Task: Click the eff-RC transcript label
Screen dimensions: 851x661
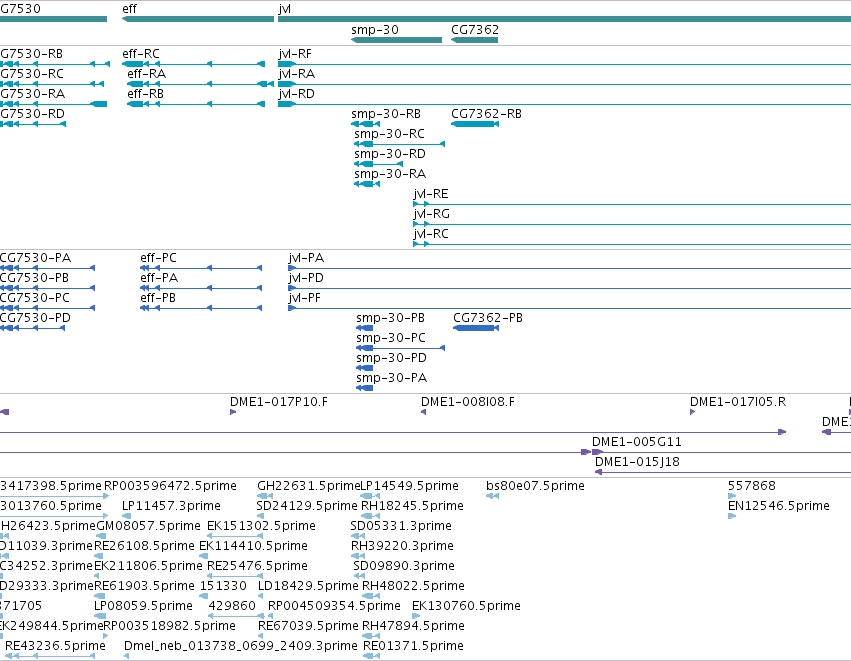Action: click(141, 54)
